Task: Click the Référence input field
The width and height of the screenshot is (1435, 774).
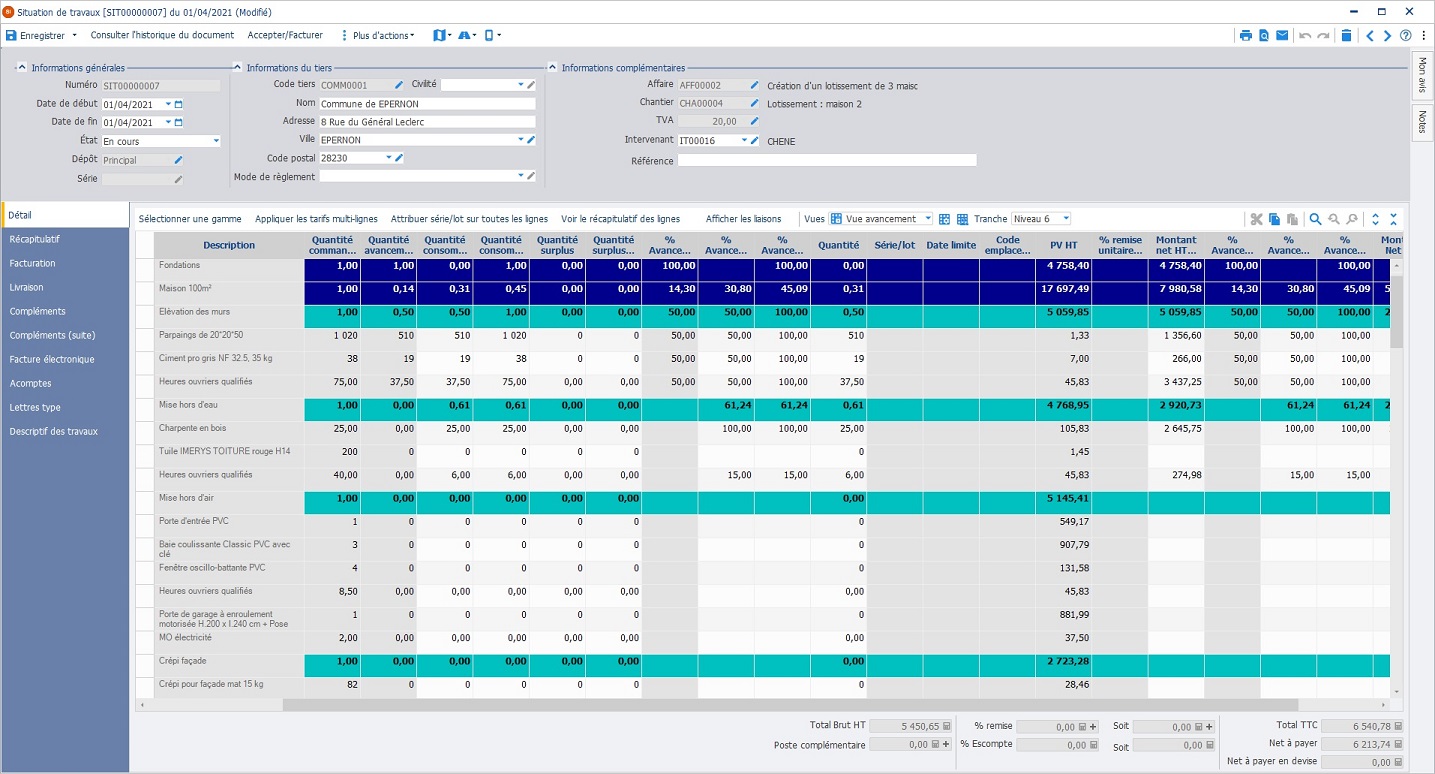Action: pyautogui.click(x=827, y=160)
